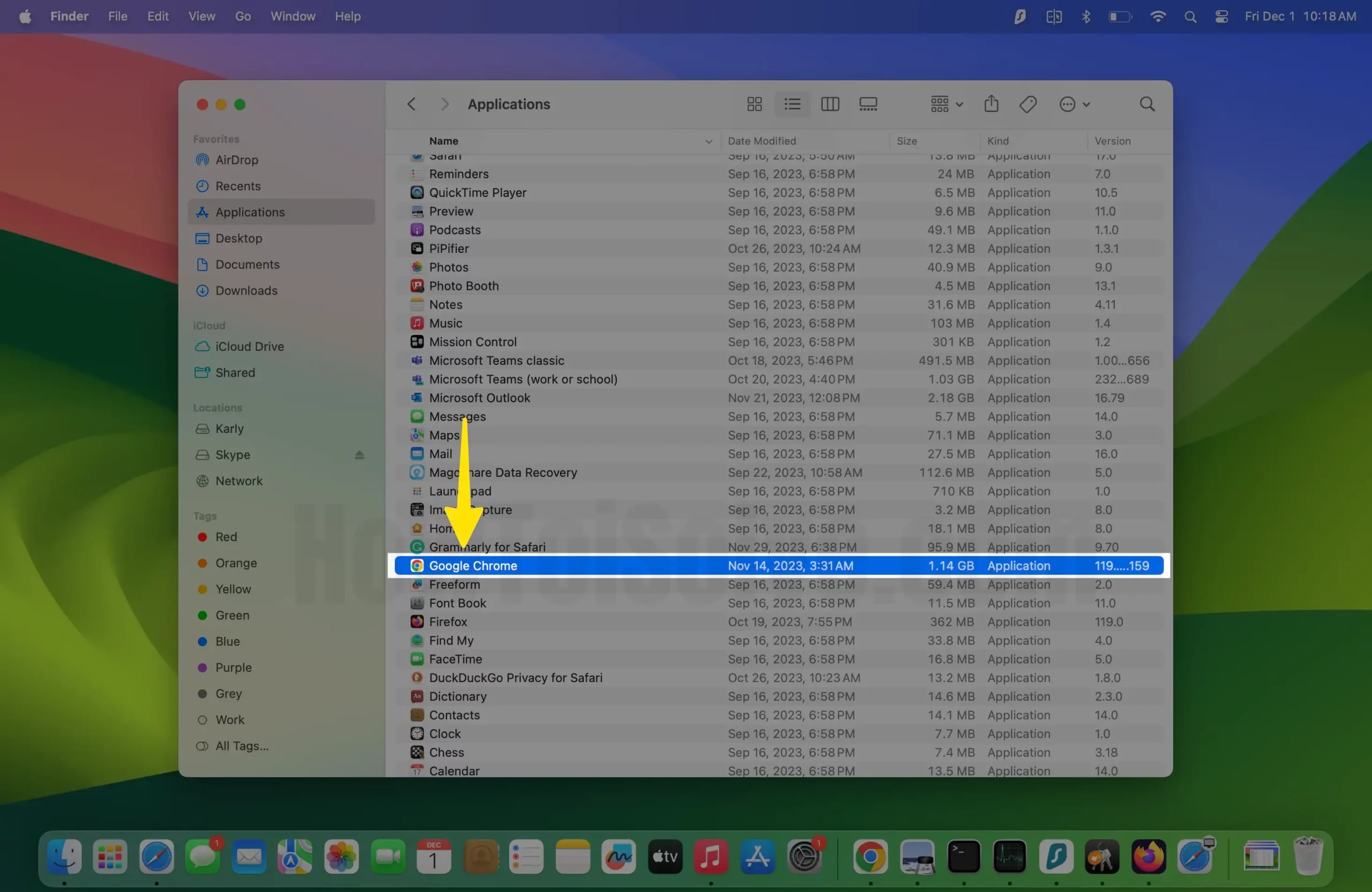Select the Photo Booth row
The image size is (1372, 892).
778,286
